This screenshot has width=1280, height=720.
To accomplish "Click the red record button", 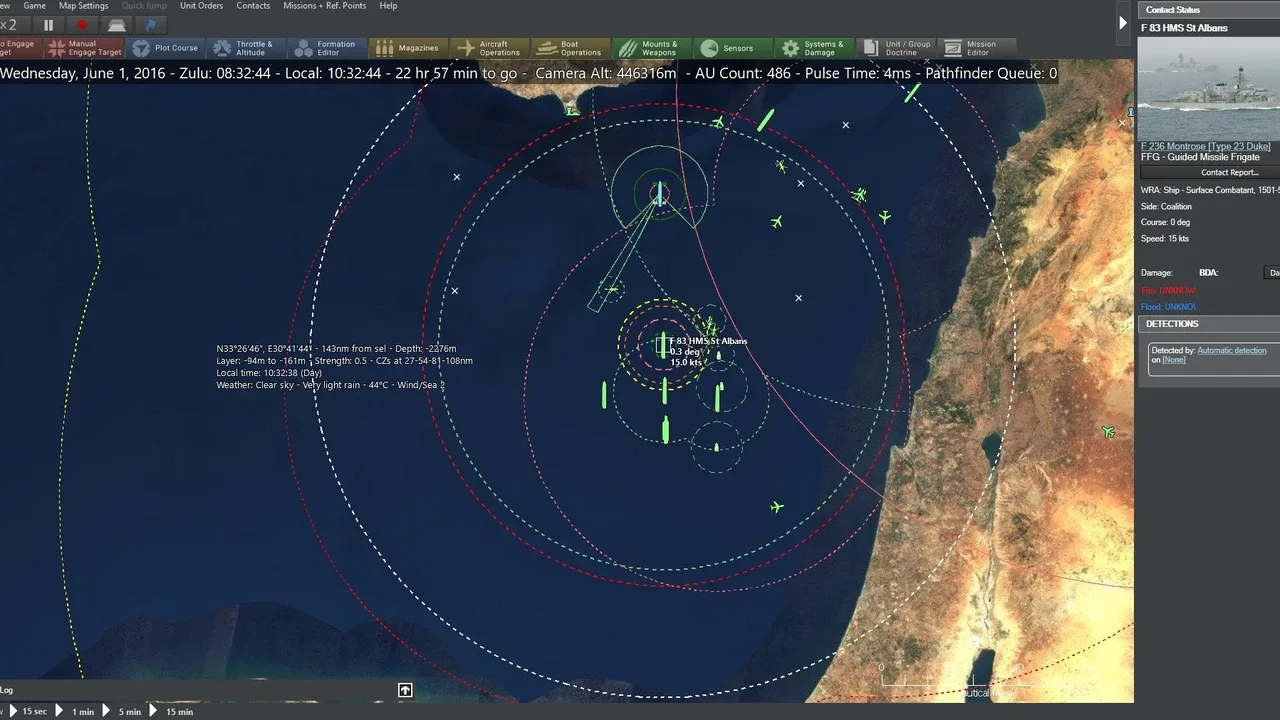I will tap(82, 25).
